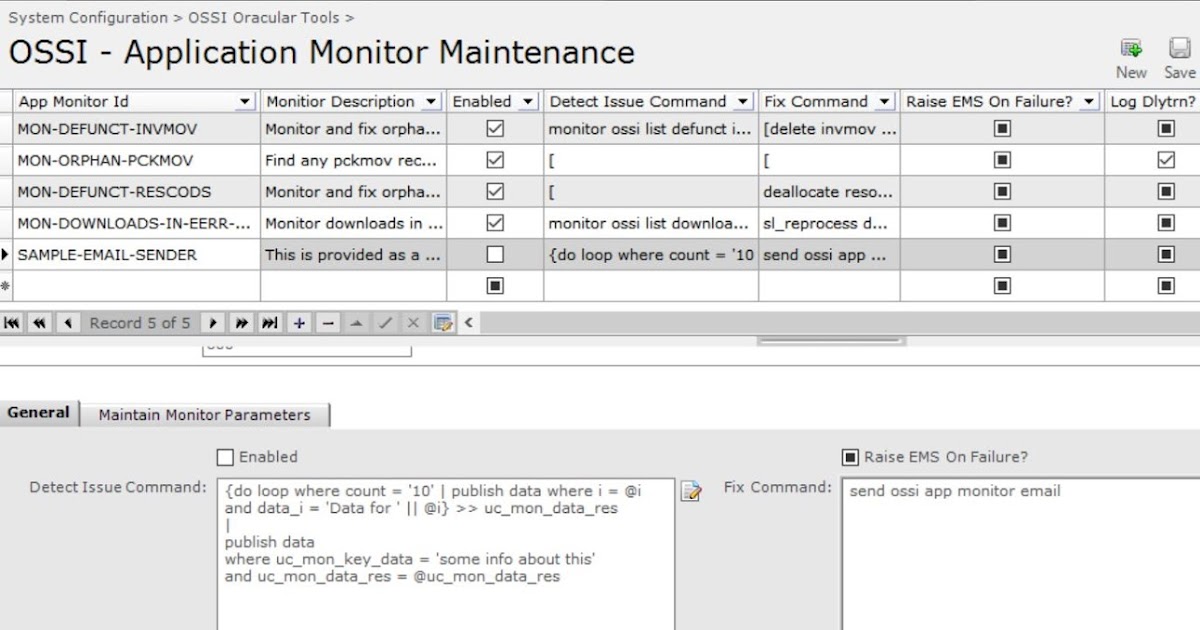Screen dimensions: 1200x630
Task: Select the MON-DOWNLOADS-IN-EERR row
Action: [130, 223]
